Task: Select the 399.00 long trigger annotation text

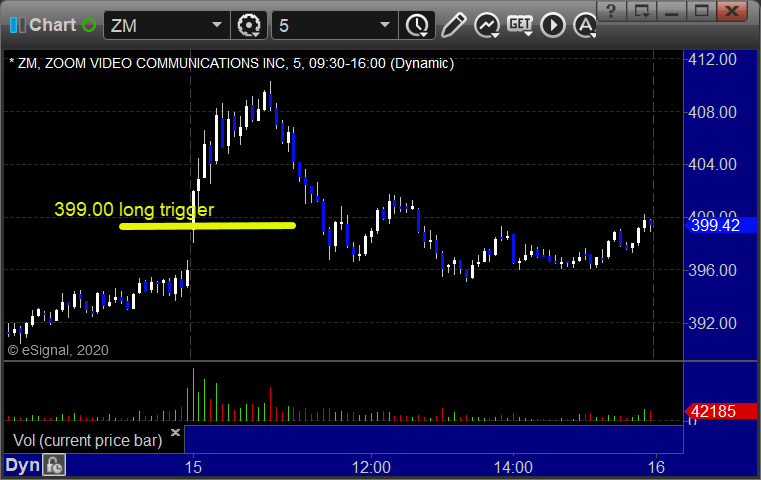Action: (134, 209)
